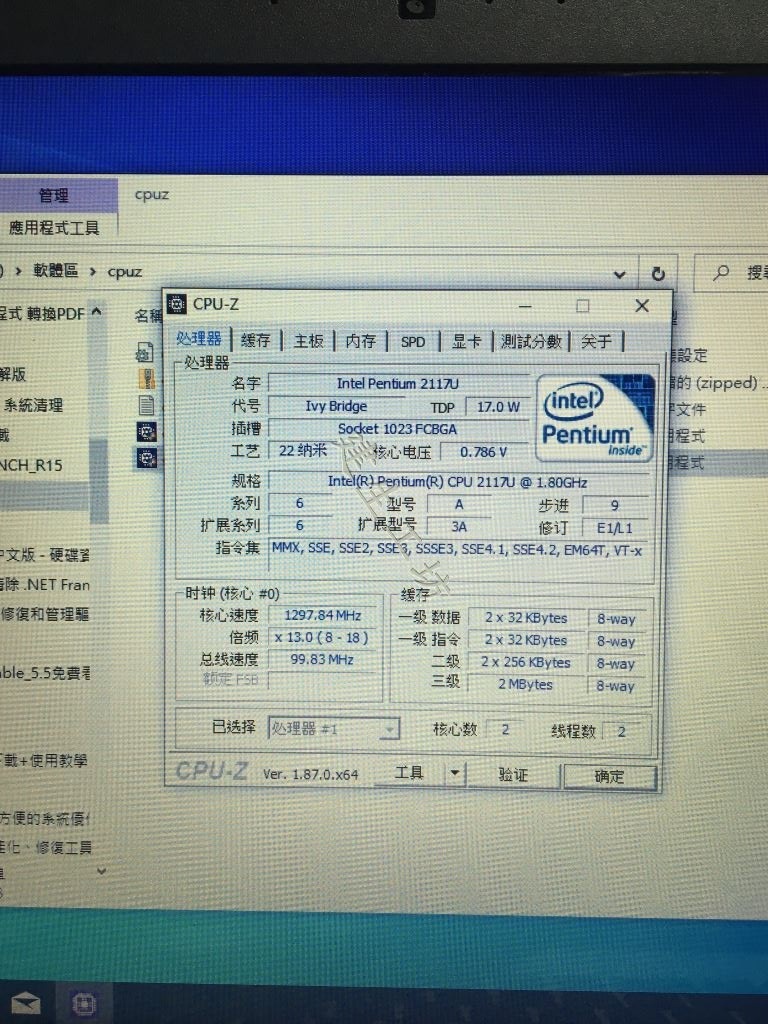Screen dimensions: 768x1024
Task: Click the Explorer refresh icon
Action: click(658, 274)
